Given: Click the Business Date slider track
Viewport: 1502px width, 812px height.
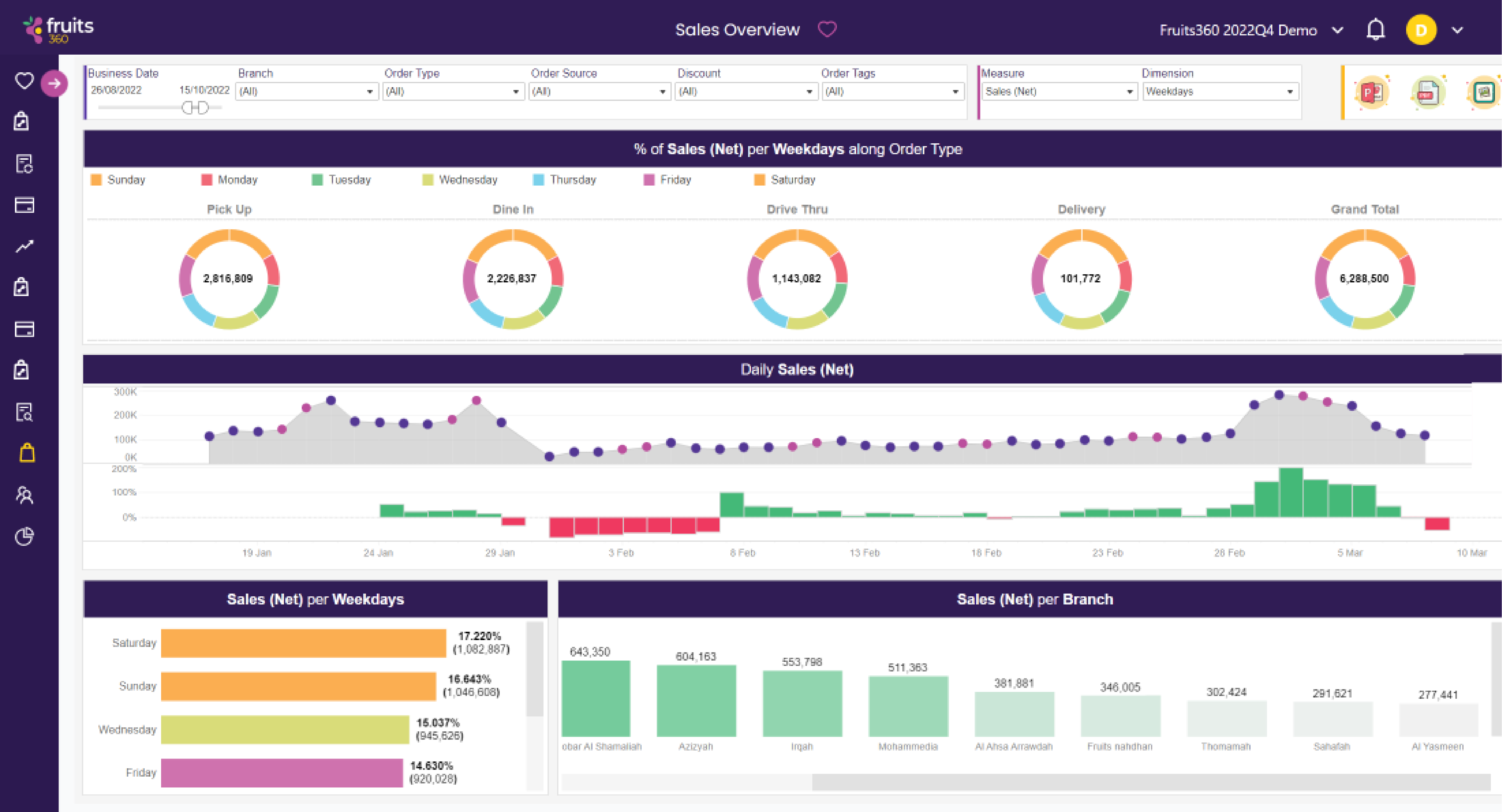Looking at the screenshot, I should [160, 108].
